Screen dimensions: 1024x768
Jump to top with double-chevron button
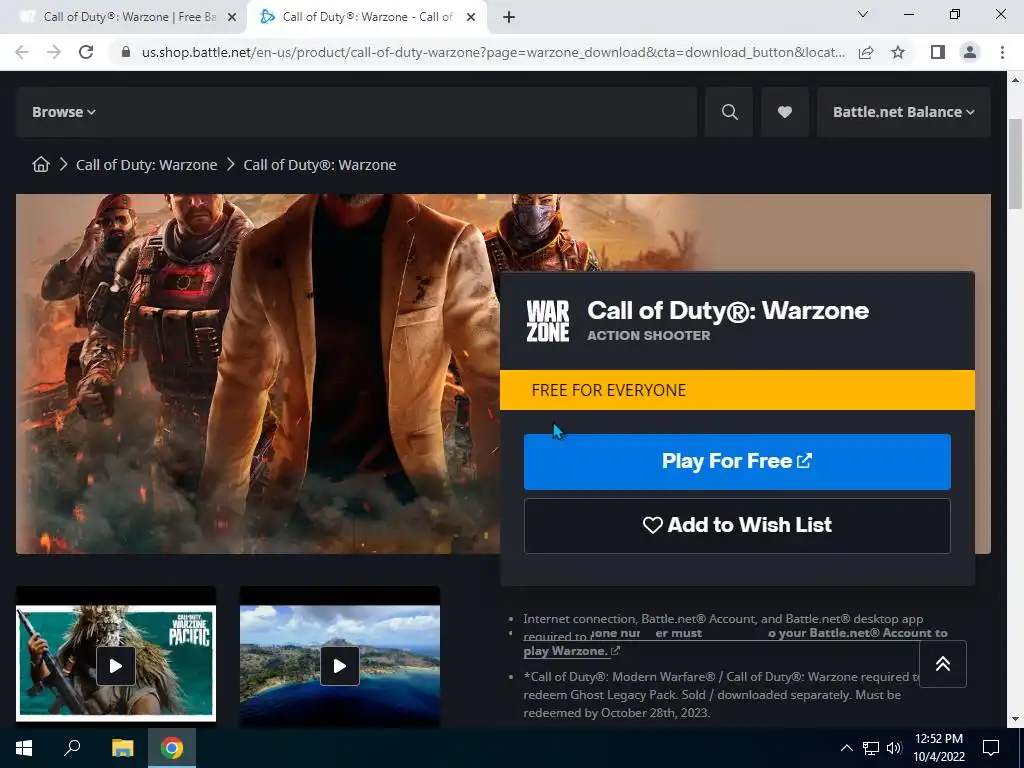pos(942,664)
